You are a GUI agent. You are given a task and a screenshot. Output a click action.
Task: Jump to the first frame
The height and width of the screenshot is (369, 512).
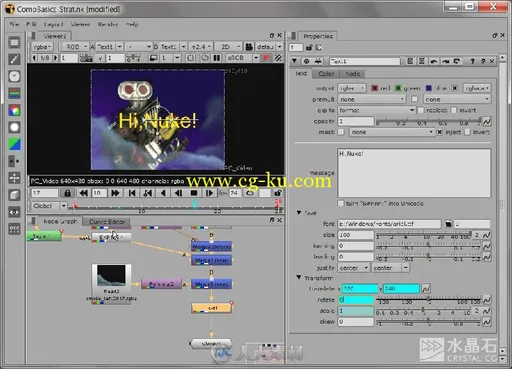(x=132, y=193)
